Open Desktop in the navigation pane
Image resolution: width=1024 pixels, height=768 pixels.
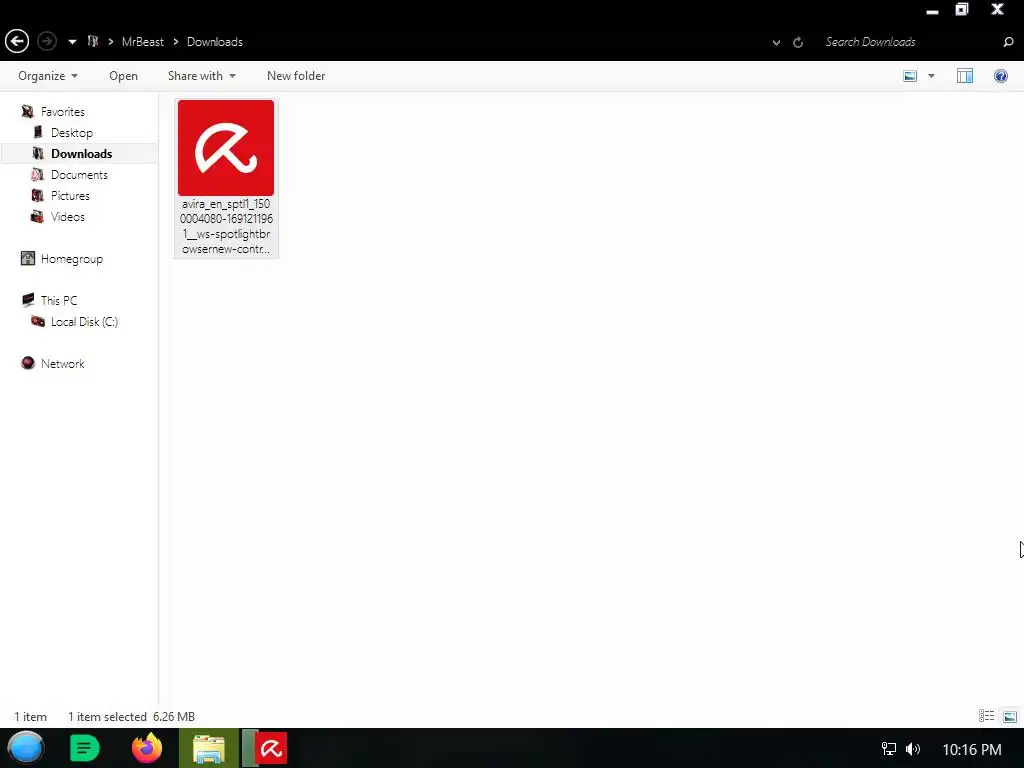(x=72, y=133)
